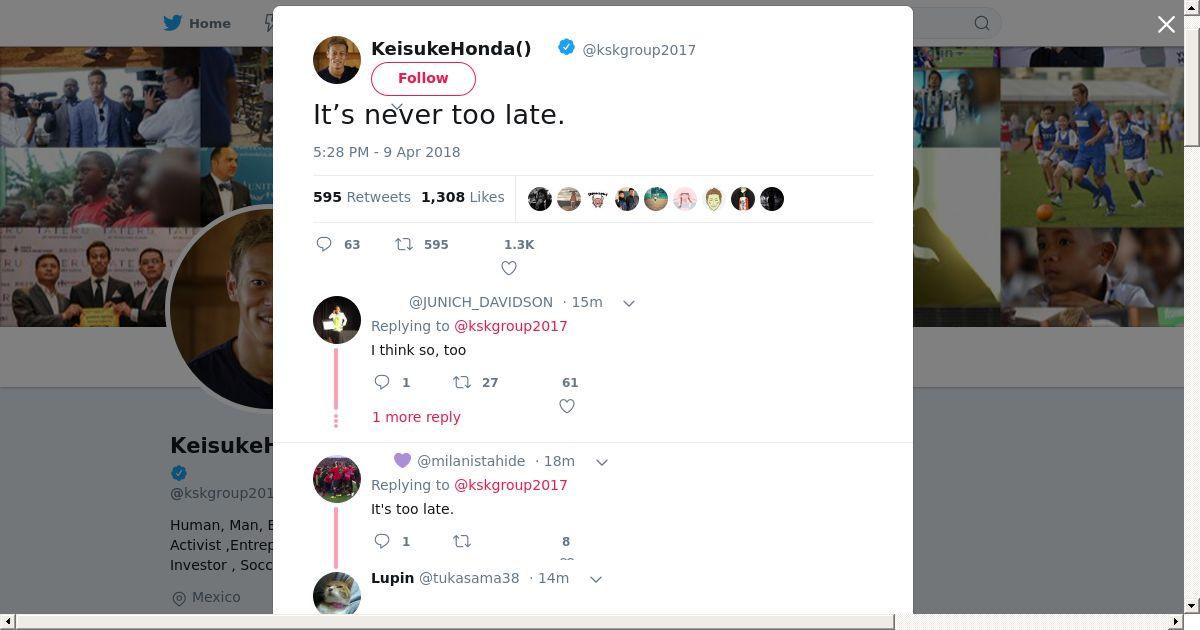1200x630 pixels.
Task: Open the options chevron on JUNICH_DAVIDSON's reply
Action: 629,303
